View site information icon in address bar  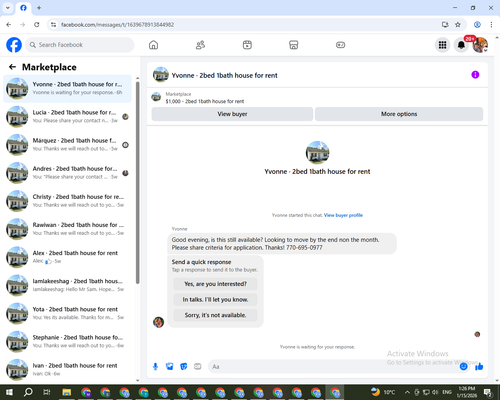[53, 25]
